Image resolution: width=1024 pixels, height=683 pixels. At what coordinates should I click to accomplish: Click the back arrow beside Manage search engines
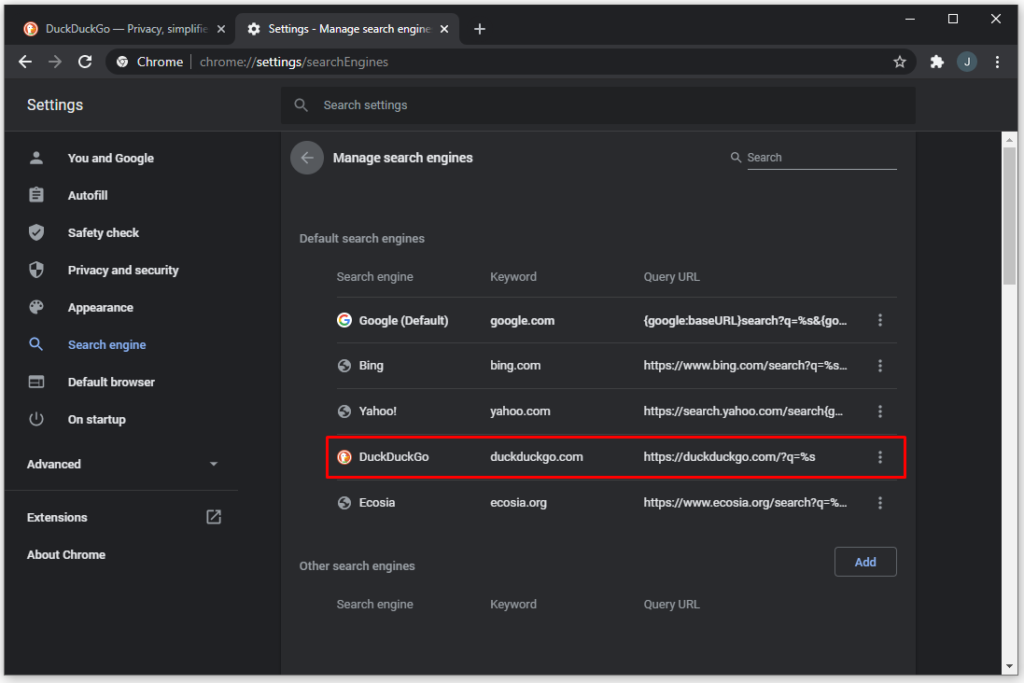pyautogui.click(x=307, y=157)
